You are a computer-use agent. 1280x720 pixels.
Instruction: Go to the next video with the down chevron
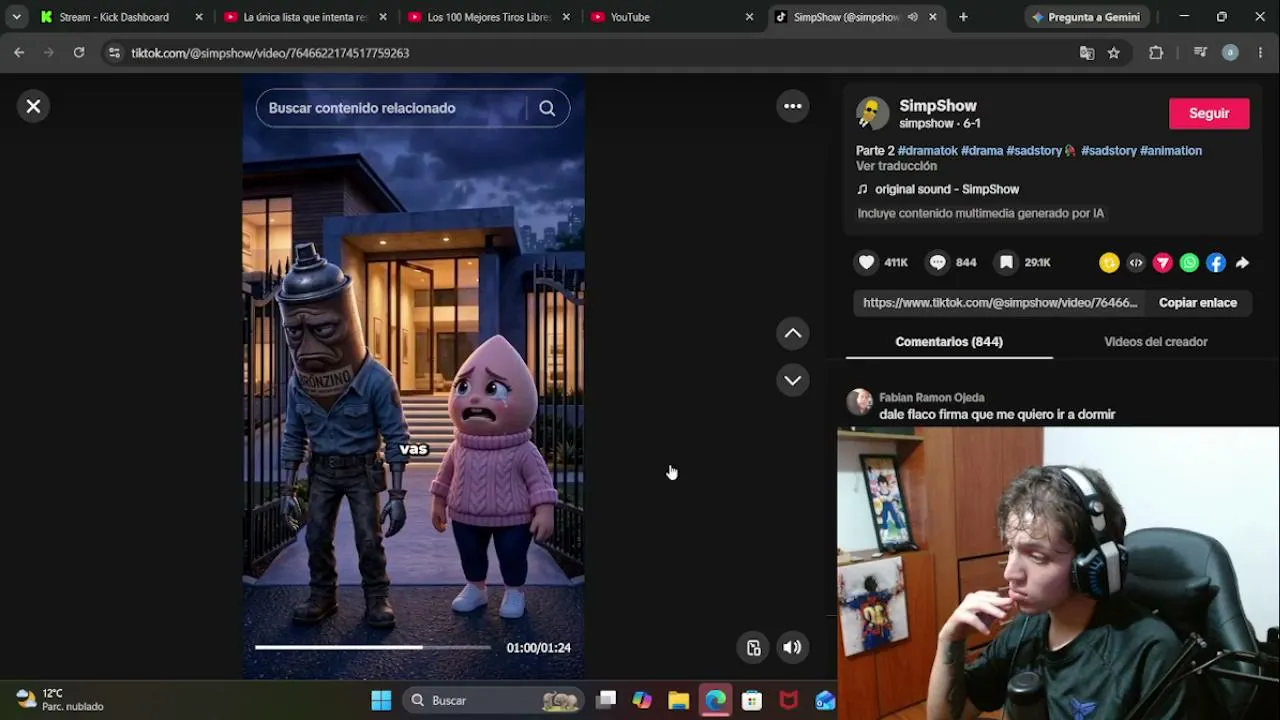(793, 380)
